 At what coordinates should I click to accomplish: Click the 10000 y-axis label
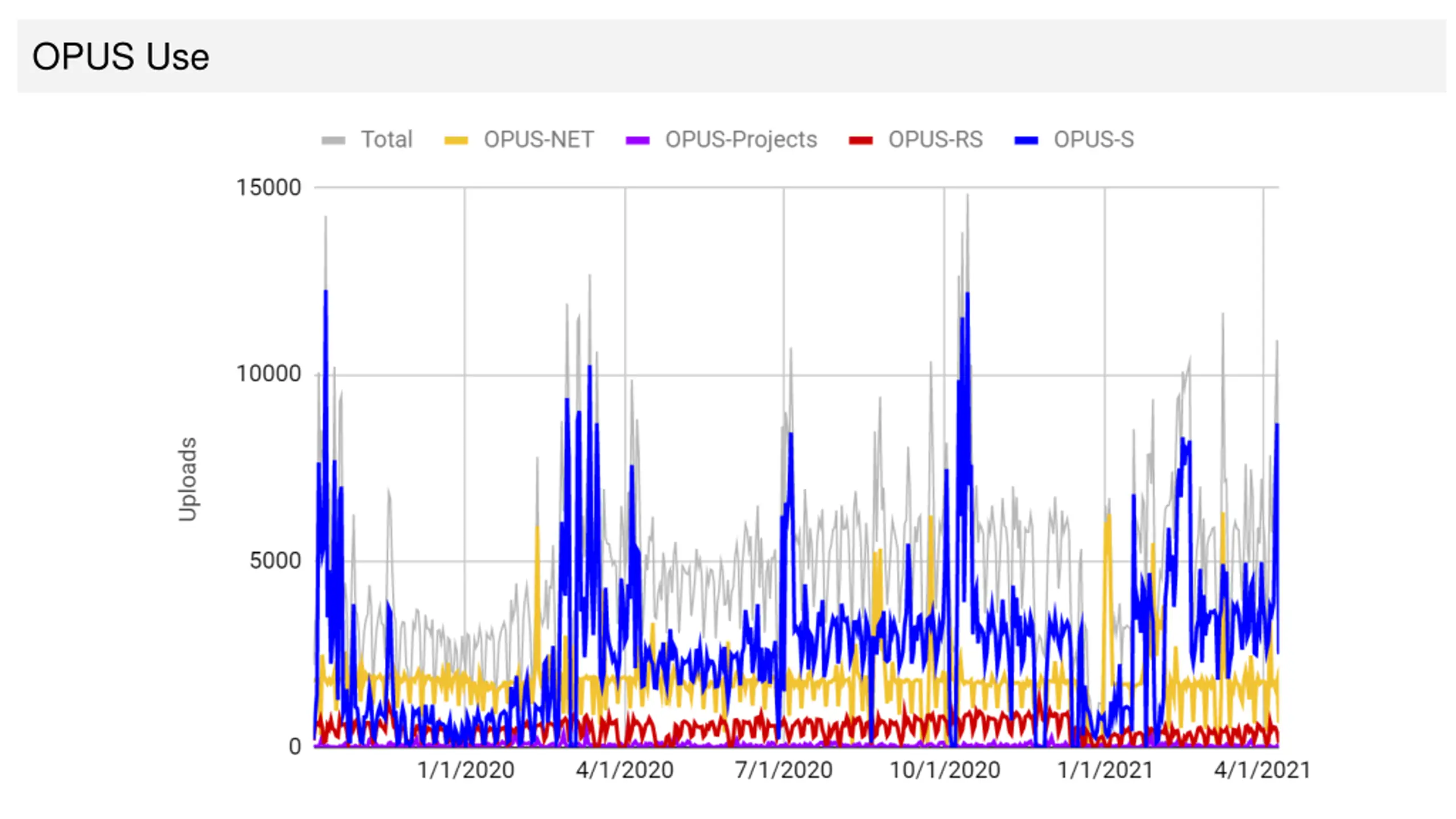(268, 374)
